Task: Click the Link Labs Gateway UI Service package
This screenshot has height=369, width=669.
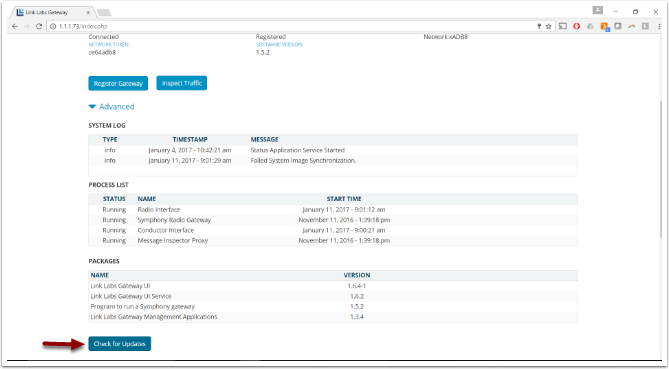Action: pos(131,296)
